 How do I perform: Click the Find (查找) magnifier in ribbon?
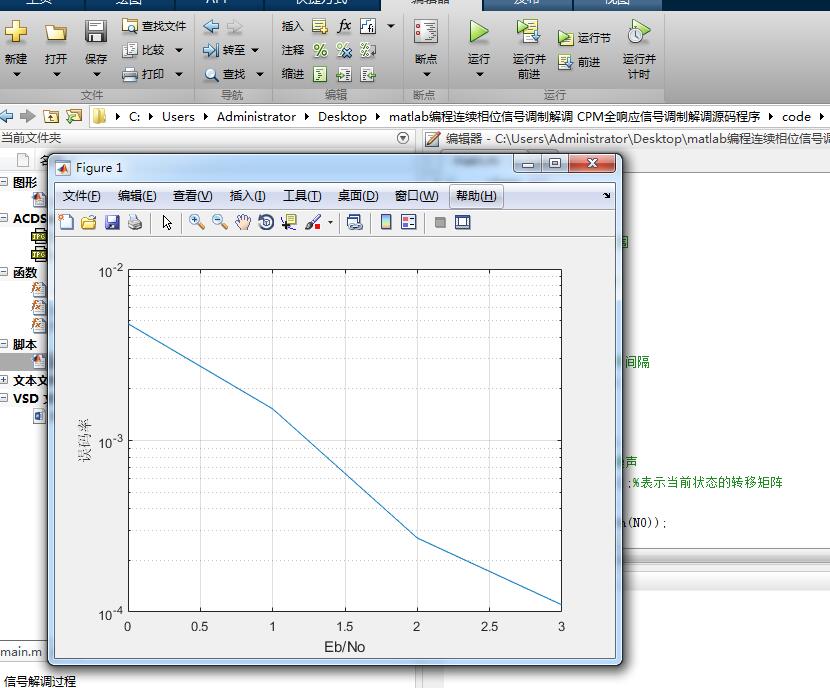tap(211, 75)
